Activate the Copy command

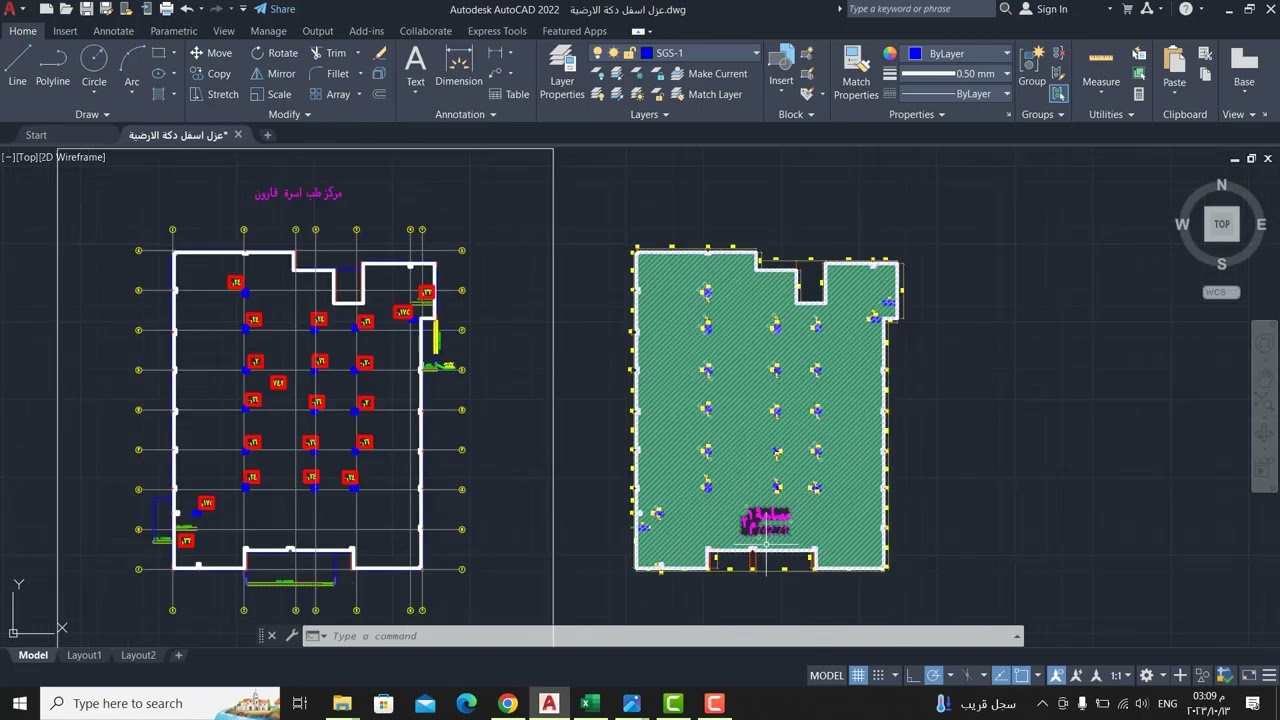[211, 74]
